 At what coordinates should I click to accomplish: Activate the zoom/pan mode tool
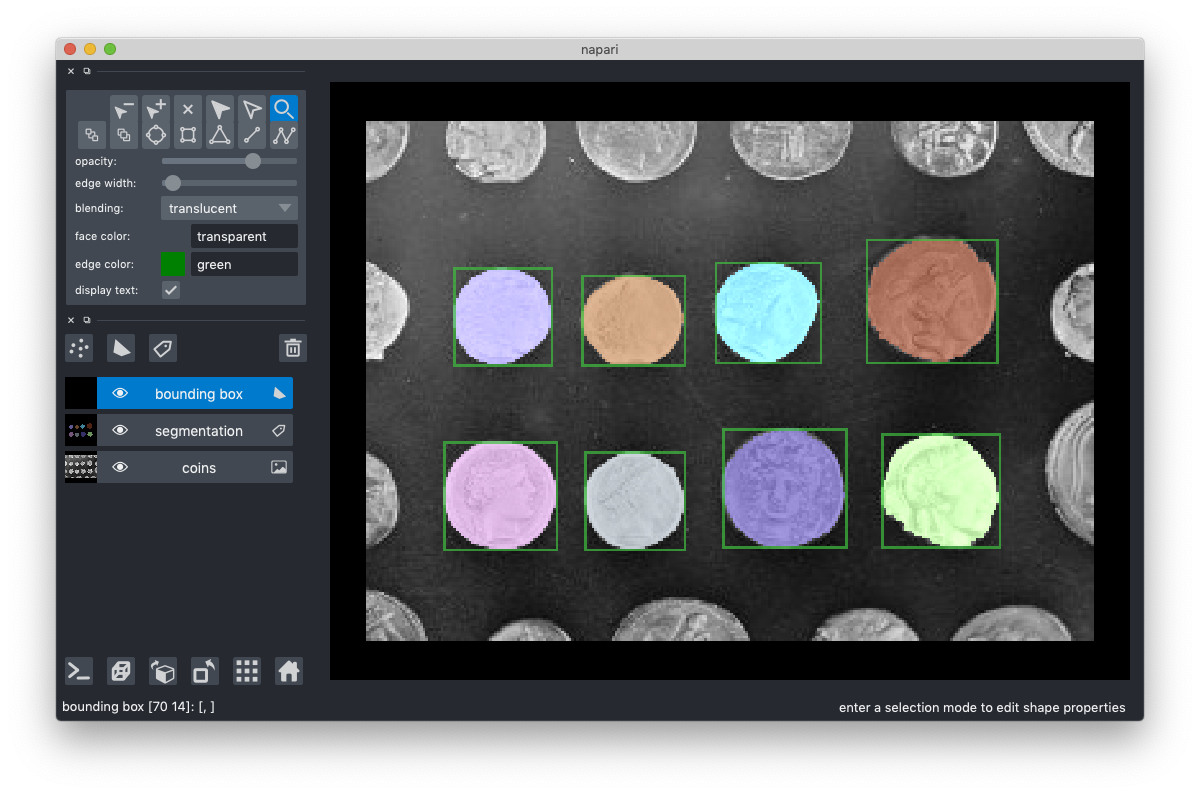[283, 108]
